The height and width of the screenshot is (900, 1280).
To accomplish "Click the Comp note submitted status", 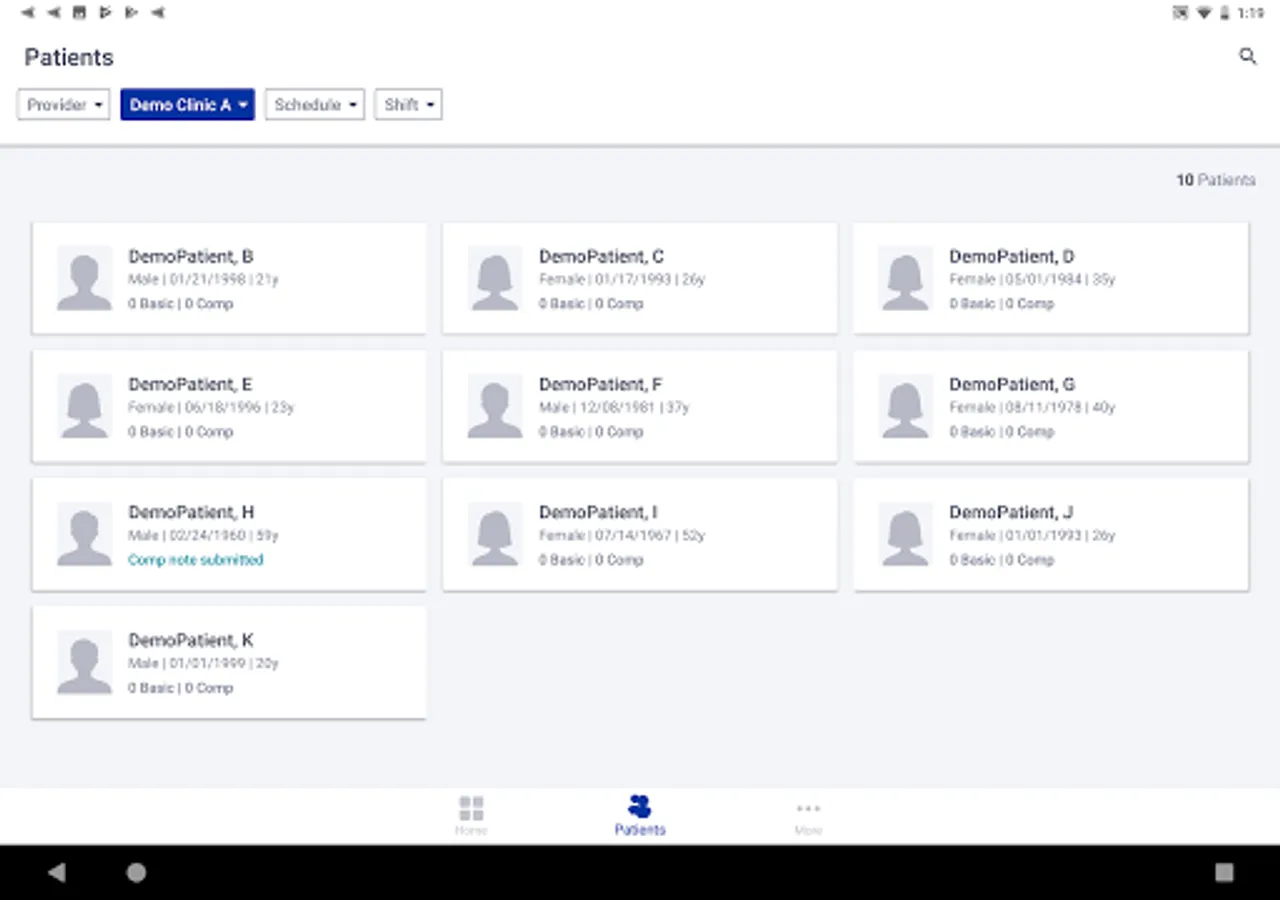I will tap(196, 560).
